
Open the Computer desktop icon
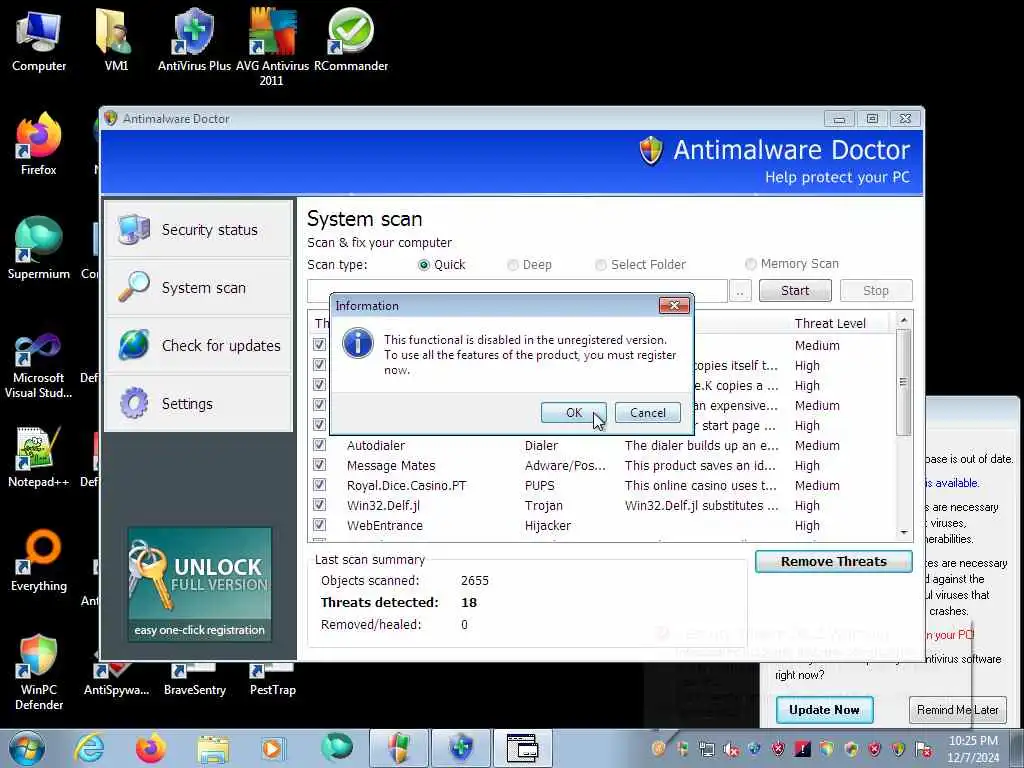39,40
